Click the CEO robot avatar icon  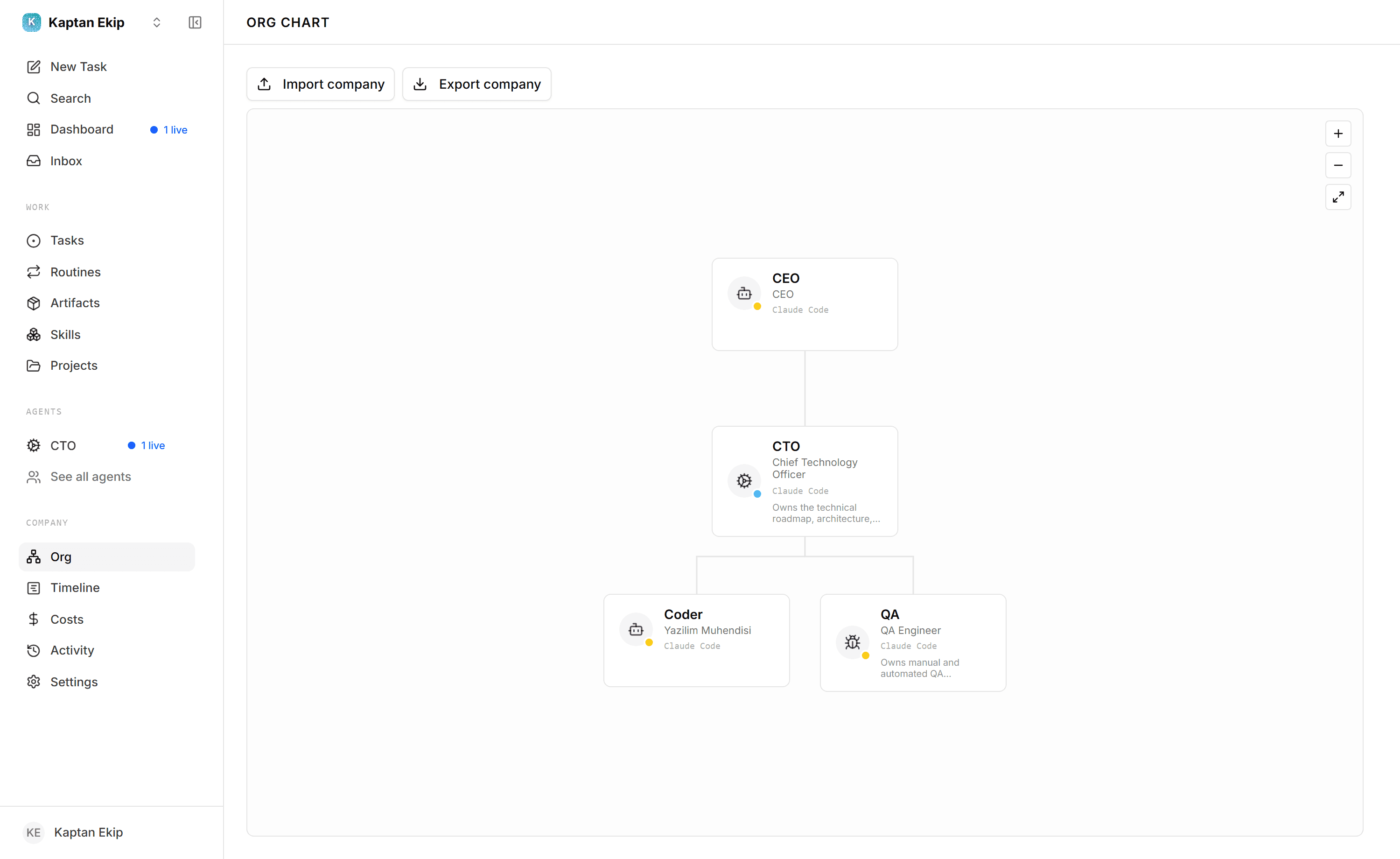[x=744, y=293]
